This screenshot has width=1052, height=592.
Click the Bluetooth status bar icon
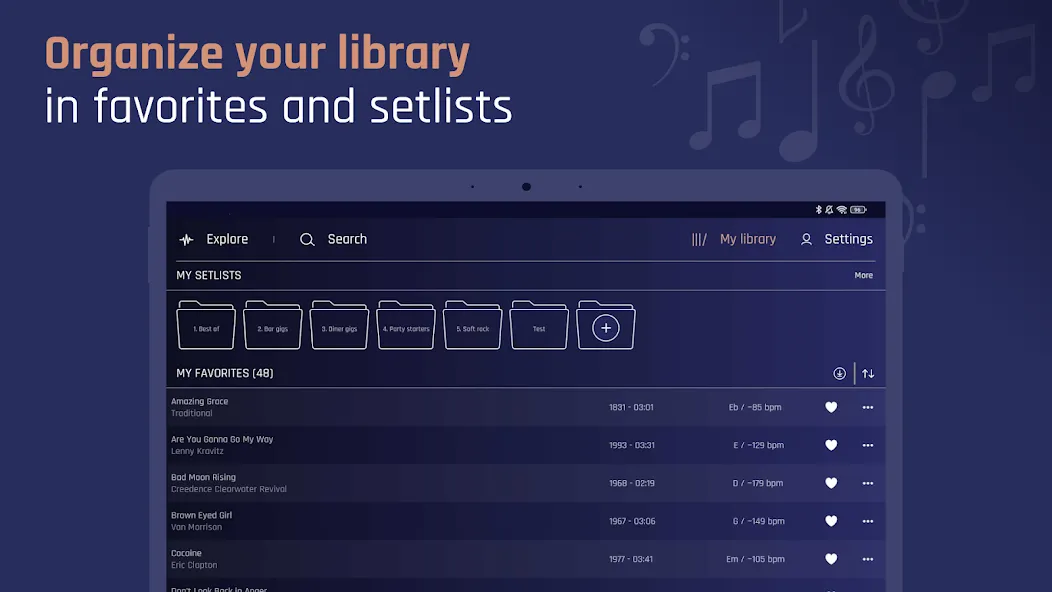coord(819,209)
